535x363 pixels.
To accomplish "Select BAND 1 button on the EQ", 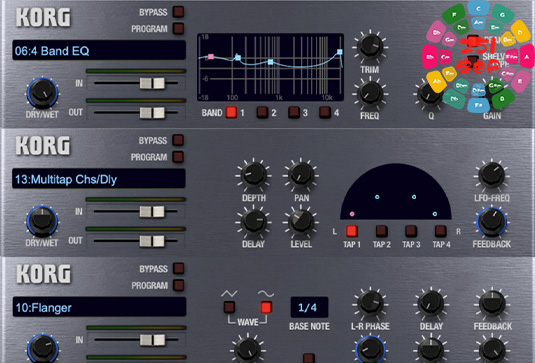I will [231, 112].
